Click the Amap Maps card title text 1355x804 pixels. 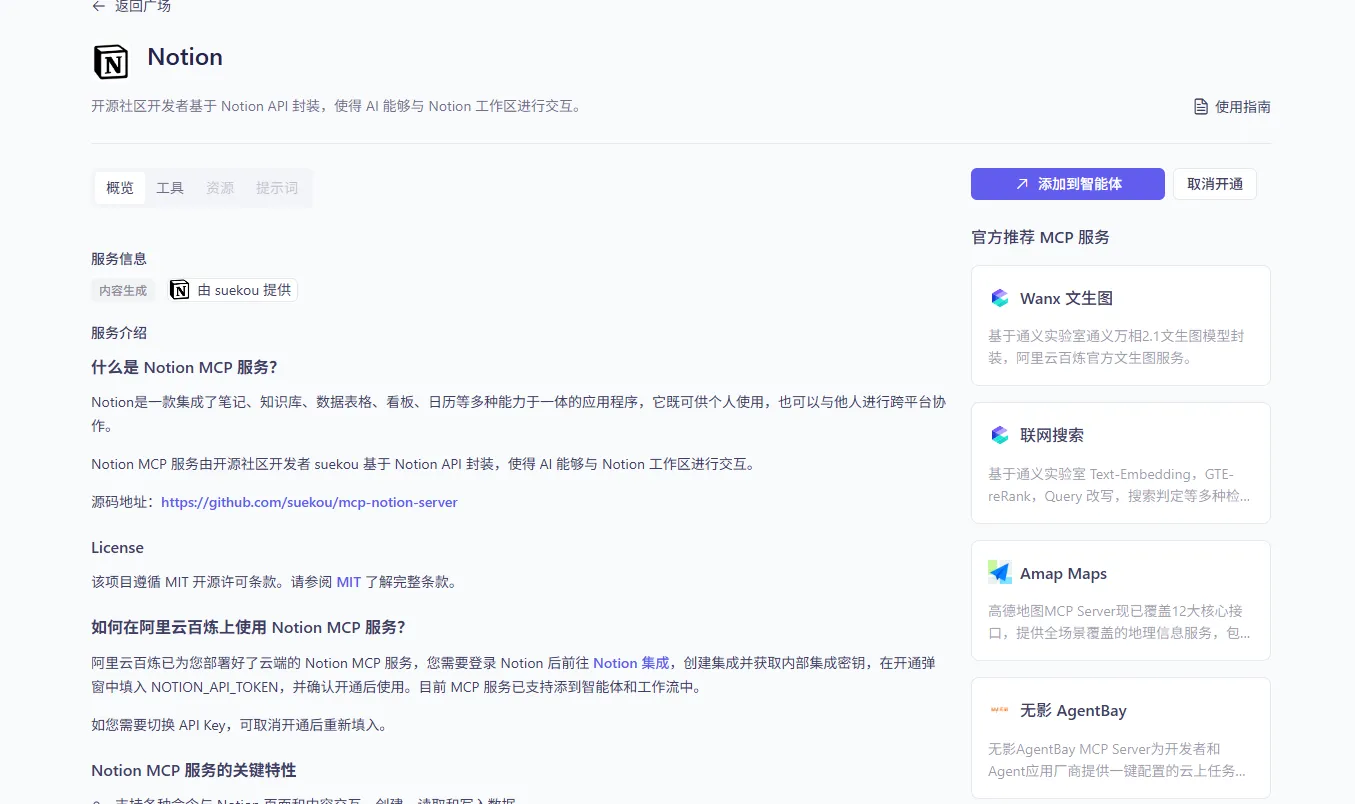click(1063, 573)
